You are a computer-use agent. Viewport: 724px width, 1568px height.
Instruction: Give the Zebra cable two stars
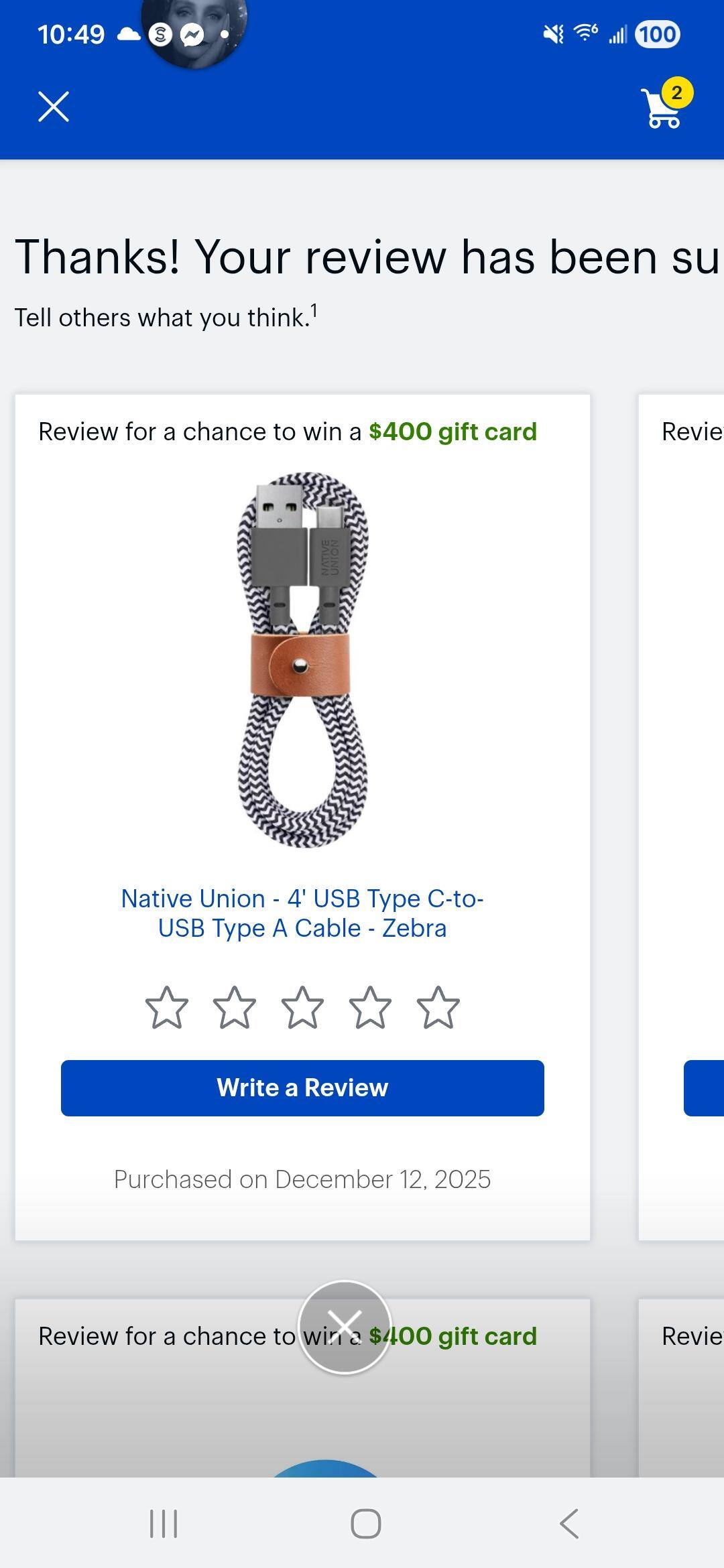(234, 1007)
